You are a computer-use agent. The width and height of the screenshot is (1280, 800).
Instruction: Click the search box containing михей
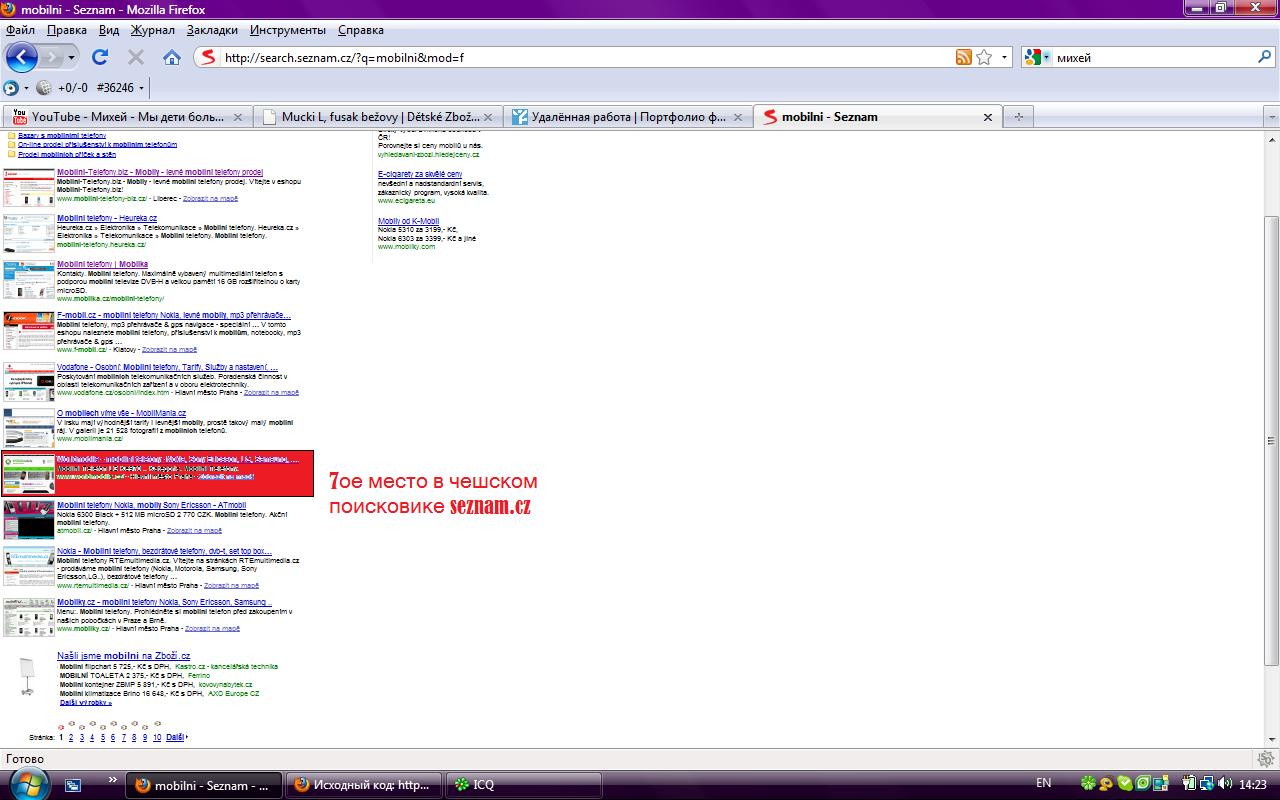click(1150, 57)
